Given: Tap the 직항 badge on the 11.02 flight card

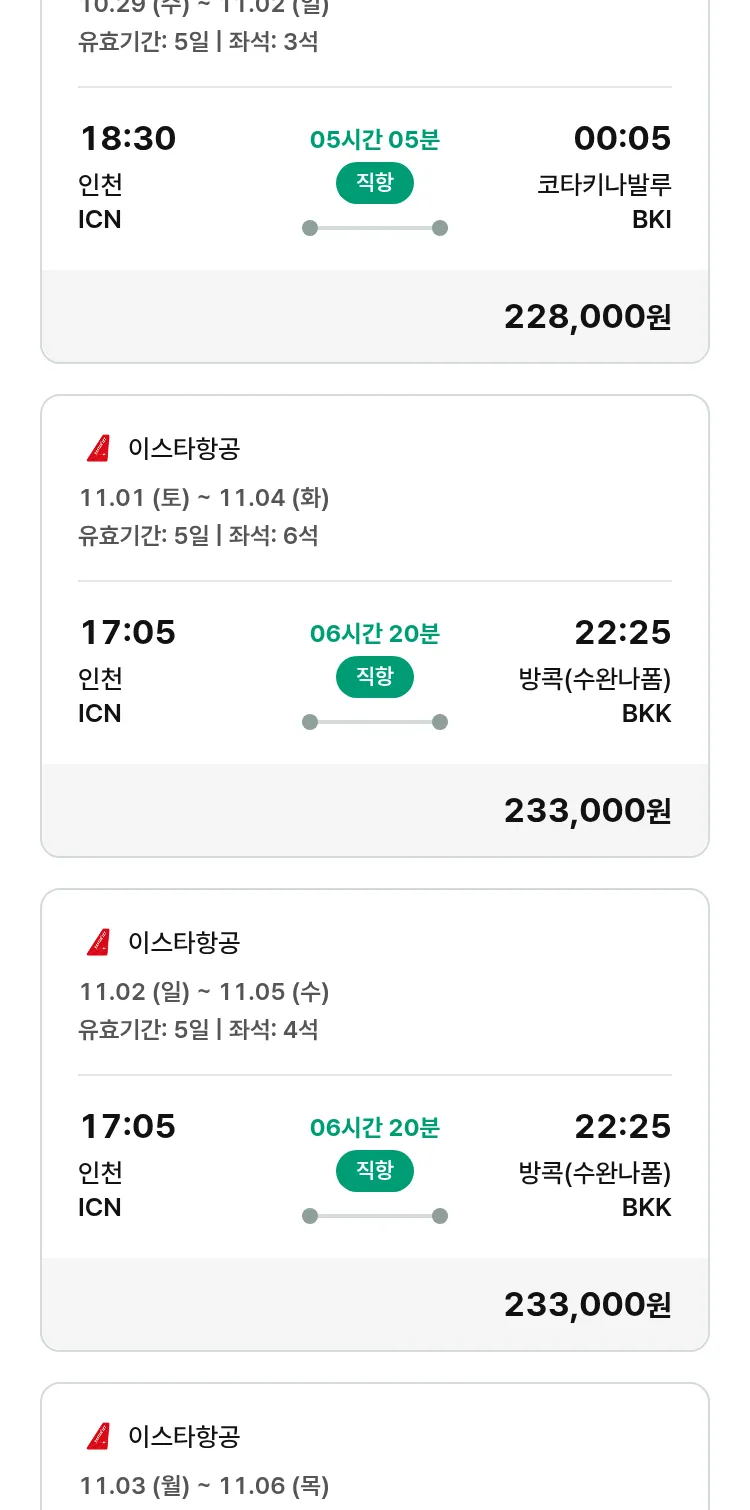Looking at the screenshot, I should coord(374,1171).
